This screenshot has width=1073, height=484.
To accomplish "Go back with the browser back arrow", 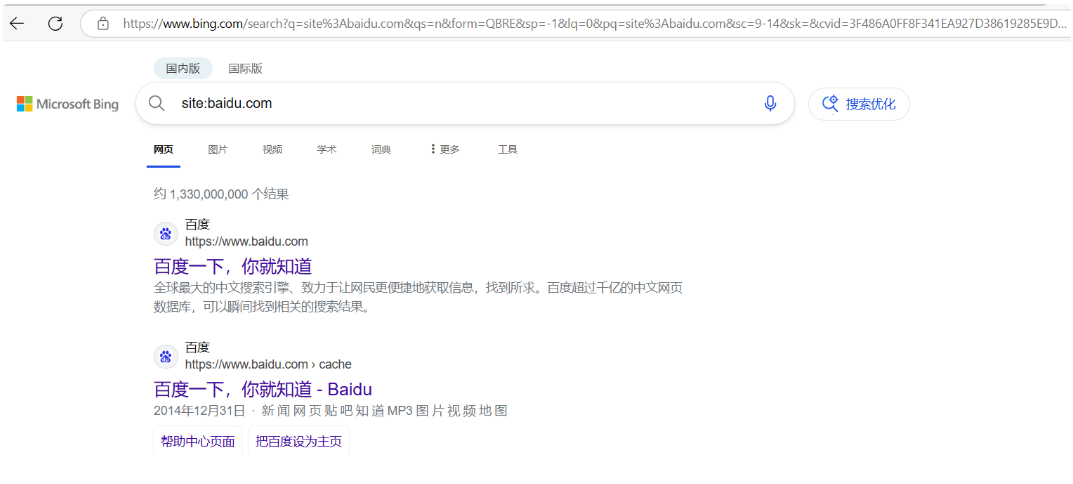I will [x=16, y=23].
